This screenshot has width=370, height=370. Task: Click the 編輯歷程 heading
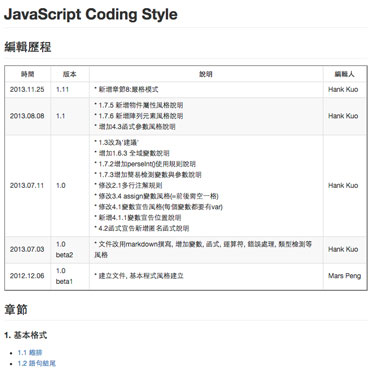coord(27,47)
